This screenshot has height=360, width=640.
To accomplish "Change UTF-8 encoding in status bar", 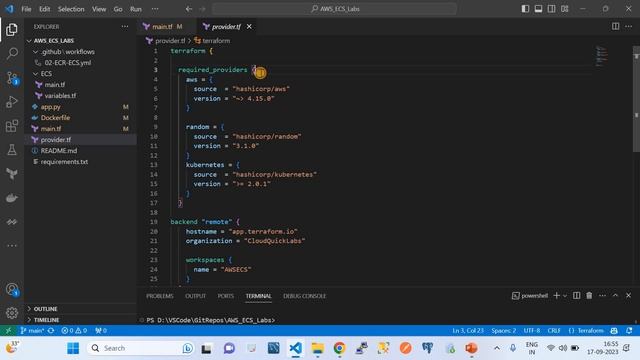I will click(x=532, y=331).
